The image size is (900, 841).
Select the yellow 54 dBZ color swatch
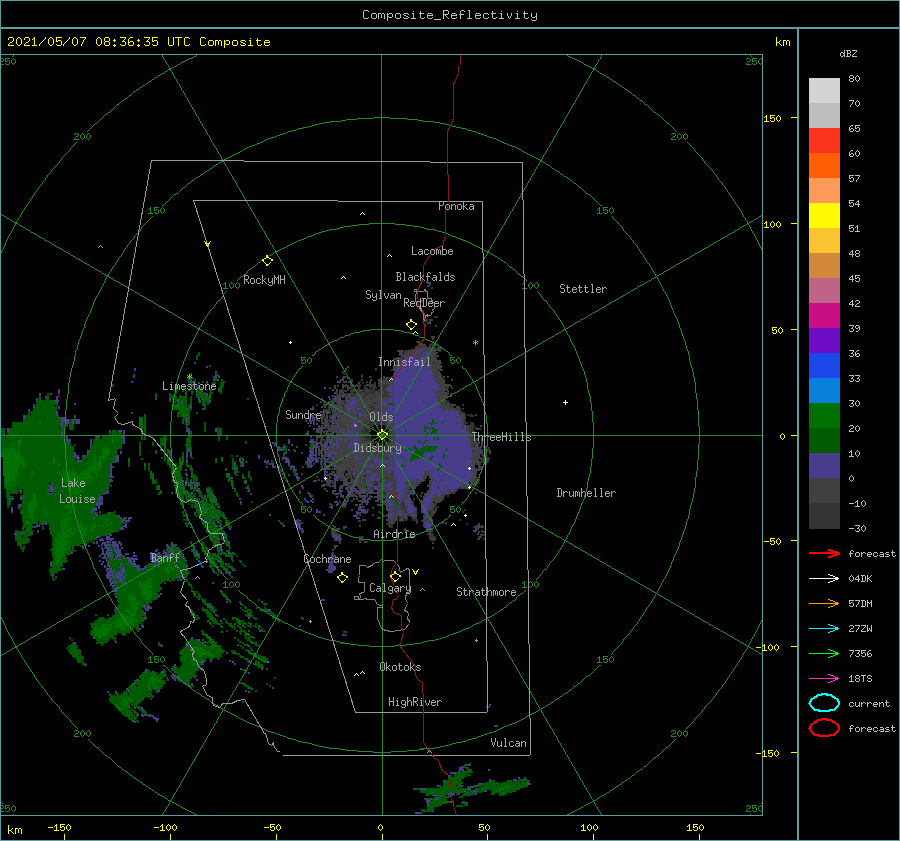[x=824, y=216]
